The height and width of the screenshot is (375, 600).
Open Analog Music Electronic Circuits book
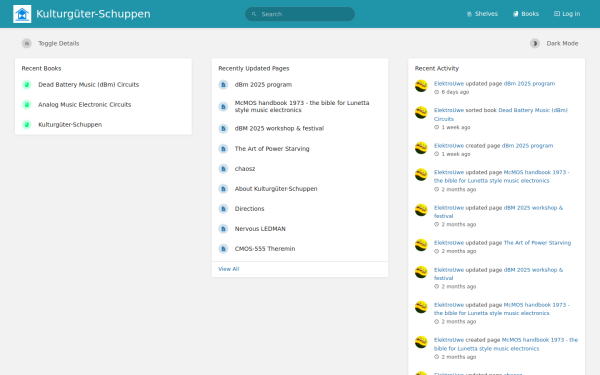85,104
